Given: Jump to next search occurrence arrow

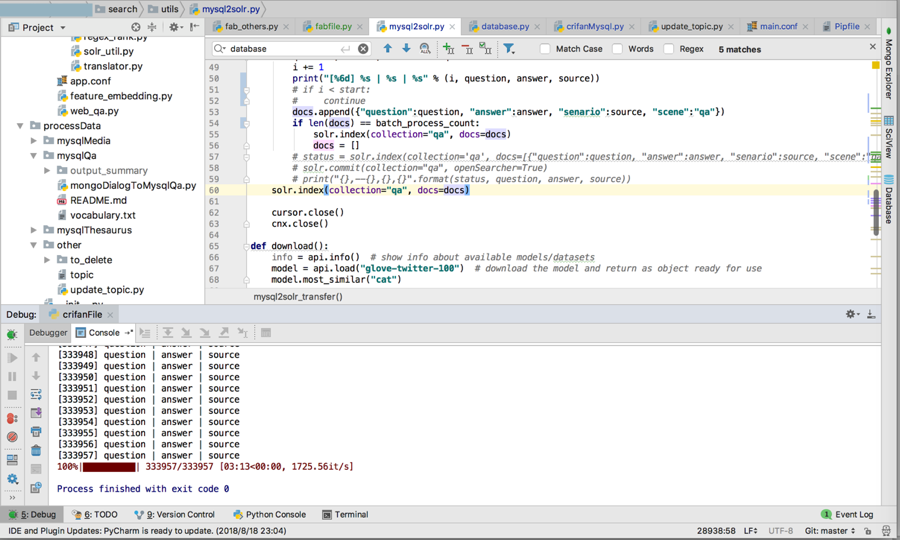Looking at the screenshot, I should [x=406, y=48].
